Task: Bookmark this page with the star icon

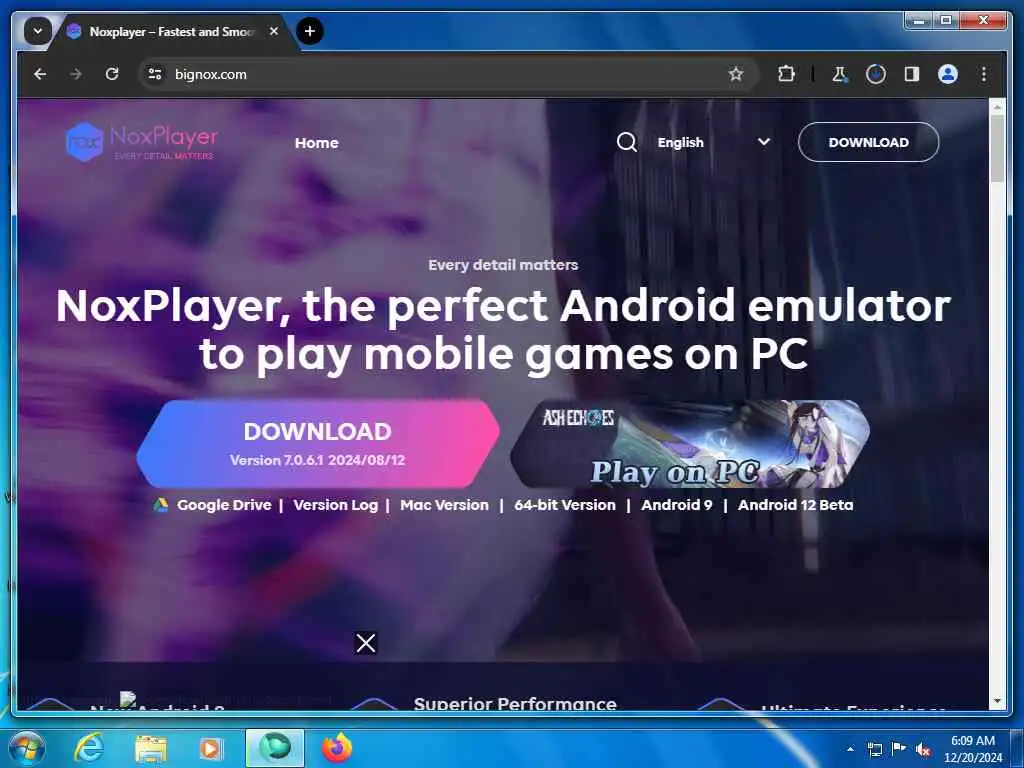Action: tap(736, 74)
